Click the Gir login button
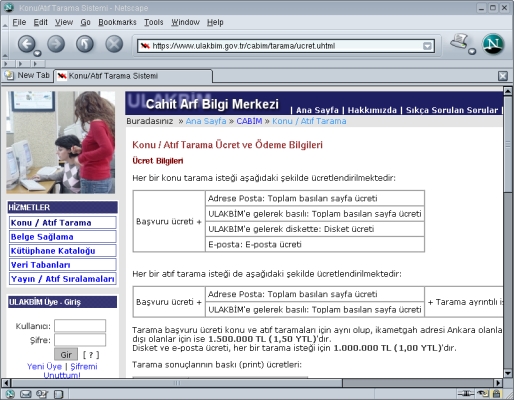This screenshot has height=400, width=514. click(66, 355)
